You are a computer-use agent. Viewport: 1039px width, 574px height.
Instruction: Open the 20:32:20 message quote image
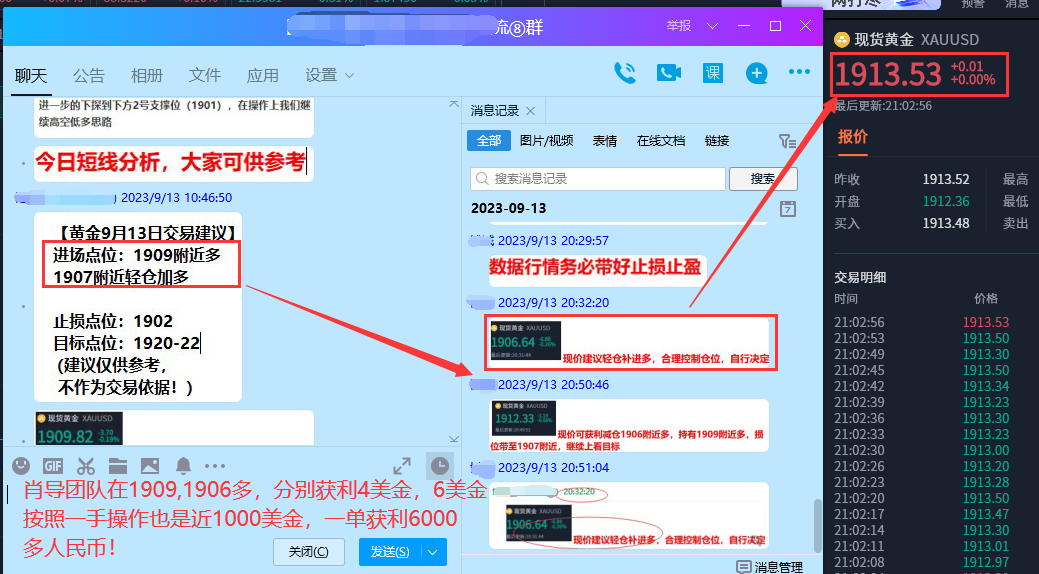tap(526, 341)
